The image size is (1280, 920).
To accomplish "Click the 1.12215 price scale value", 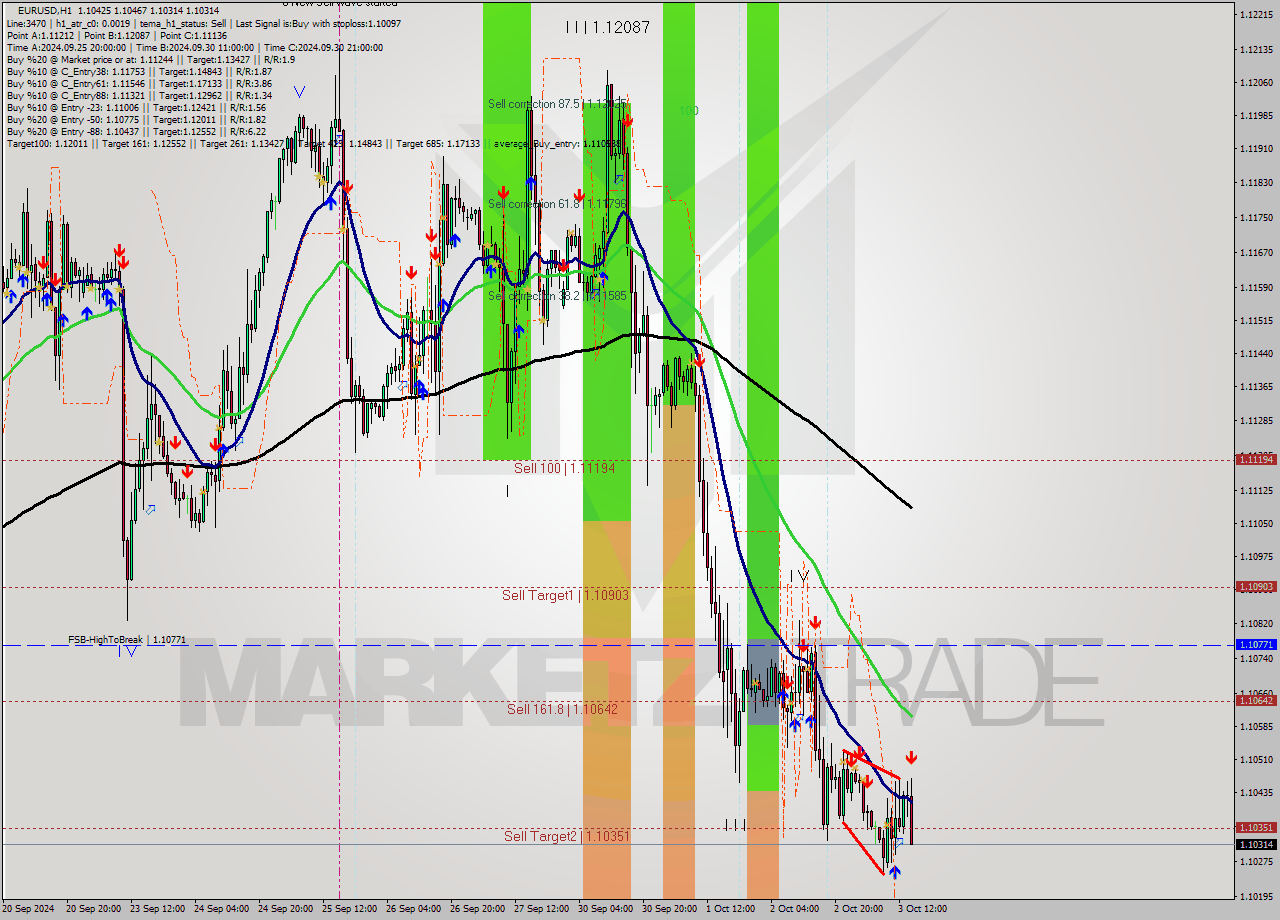I will coord(1256,15).
